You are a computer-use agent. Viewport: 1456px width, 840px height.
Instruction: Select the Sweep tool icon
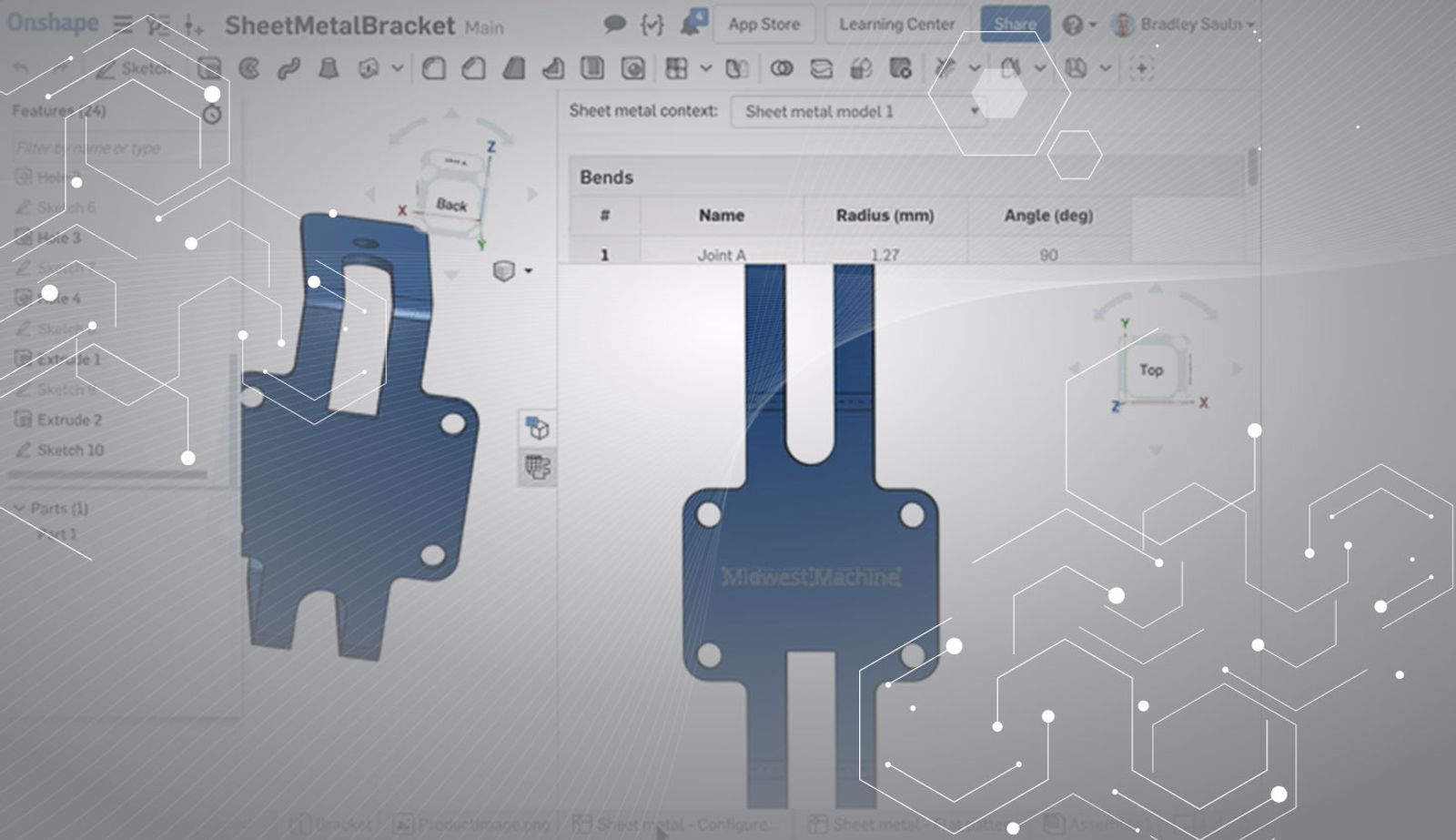(x=289, y=68)
